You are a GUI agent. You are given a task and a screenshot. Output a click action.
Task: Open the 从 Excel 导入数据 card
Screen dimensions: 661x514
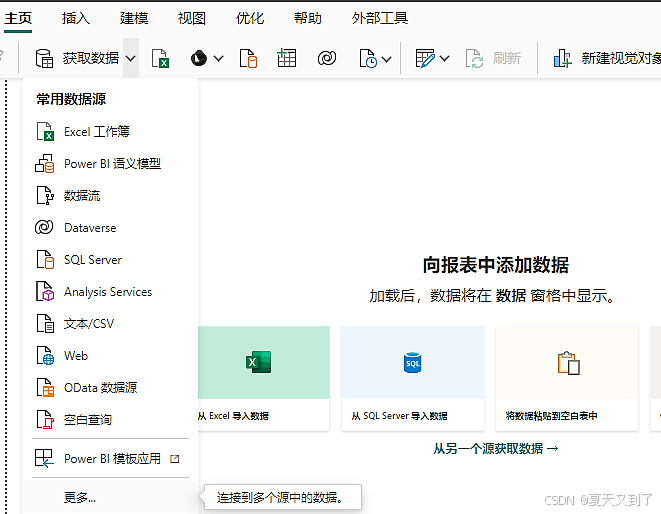[263, 378]
